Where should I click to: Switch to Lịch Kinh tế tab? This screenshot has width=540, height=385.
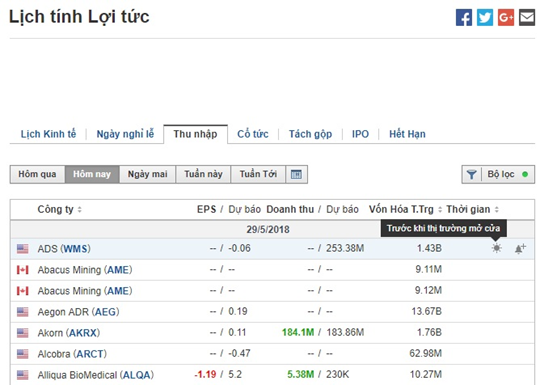[x=48, y=134]
